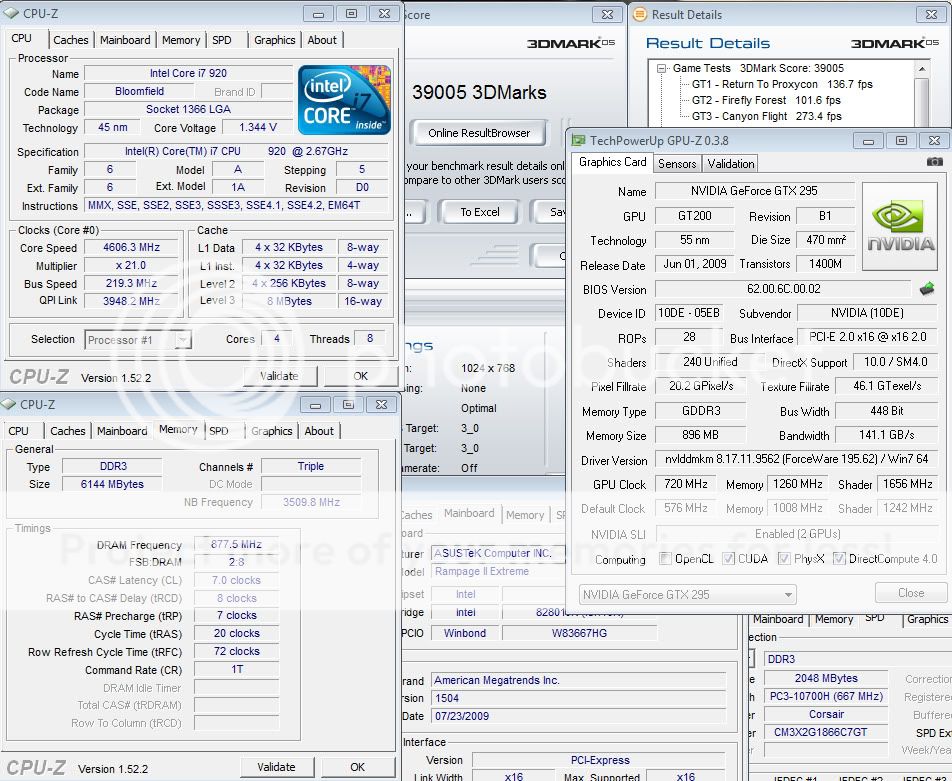Viewport: 952px width, 781px height.
Task: Select GT1 - Return To Proxycon row
Action: point(782,84)
